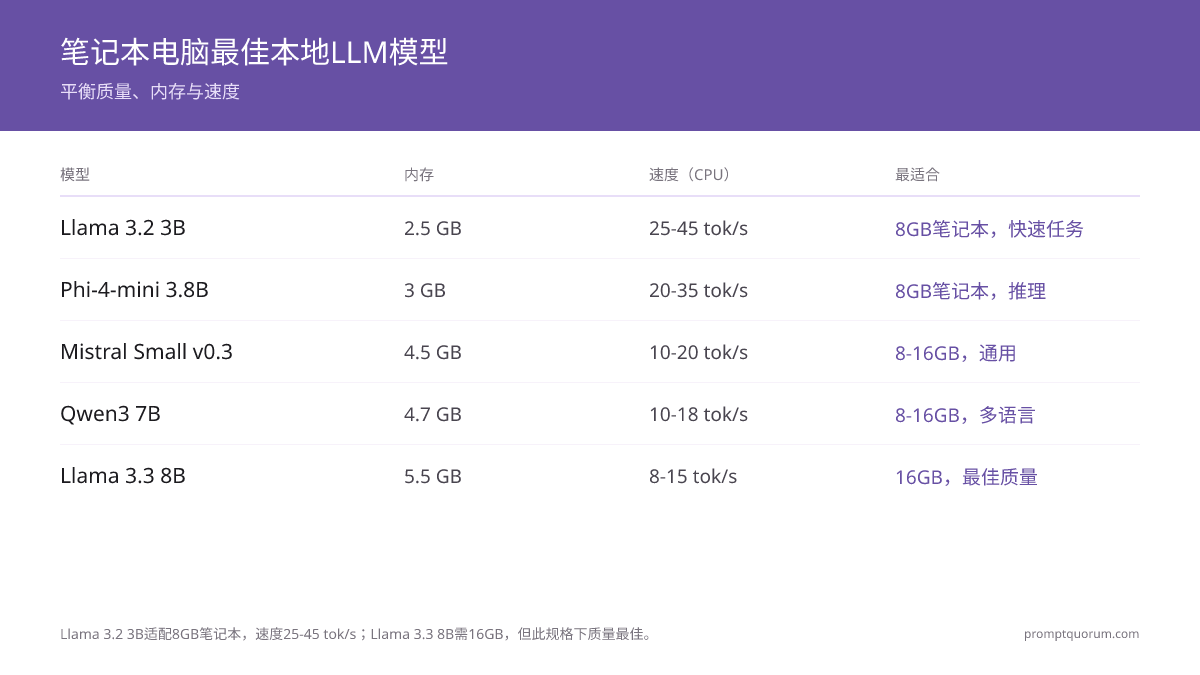Click the subtitle 平衡质量、内存与速度
1200x675 pixels.
(x=150, y=92)
